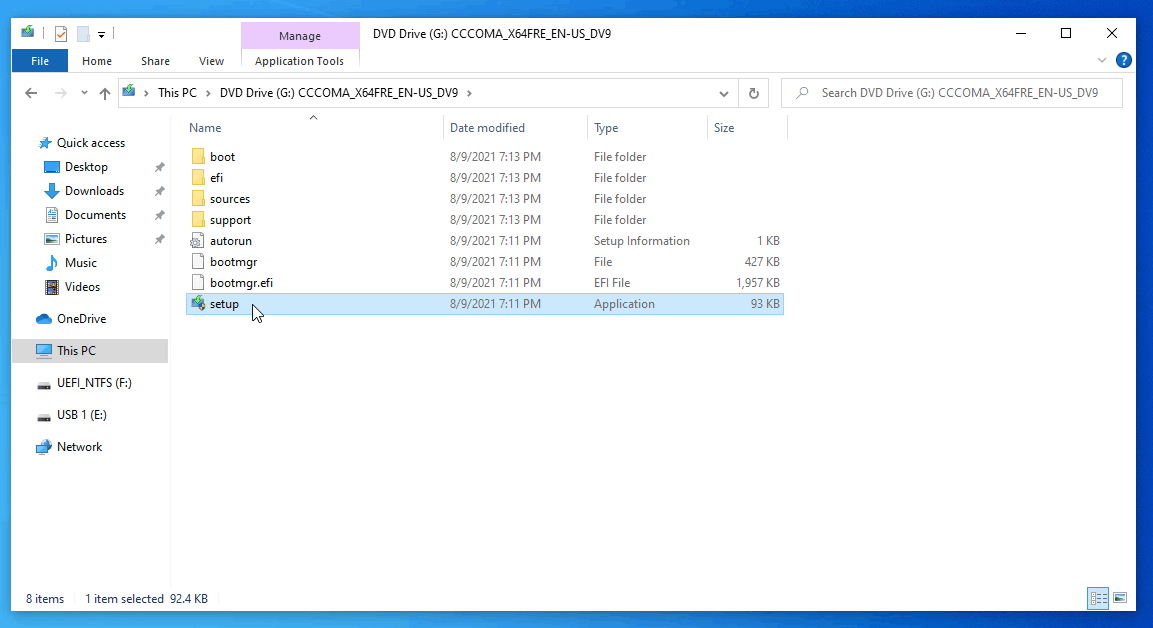The height and width of the screenshot is (628, 1153).
Task: Select the bootmgr file icon
Action: pos(197,261)
